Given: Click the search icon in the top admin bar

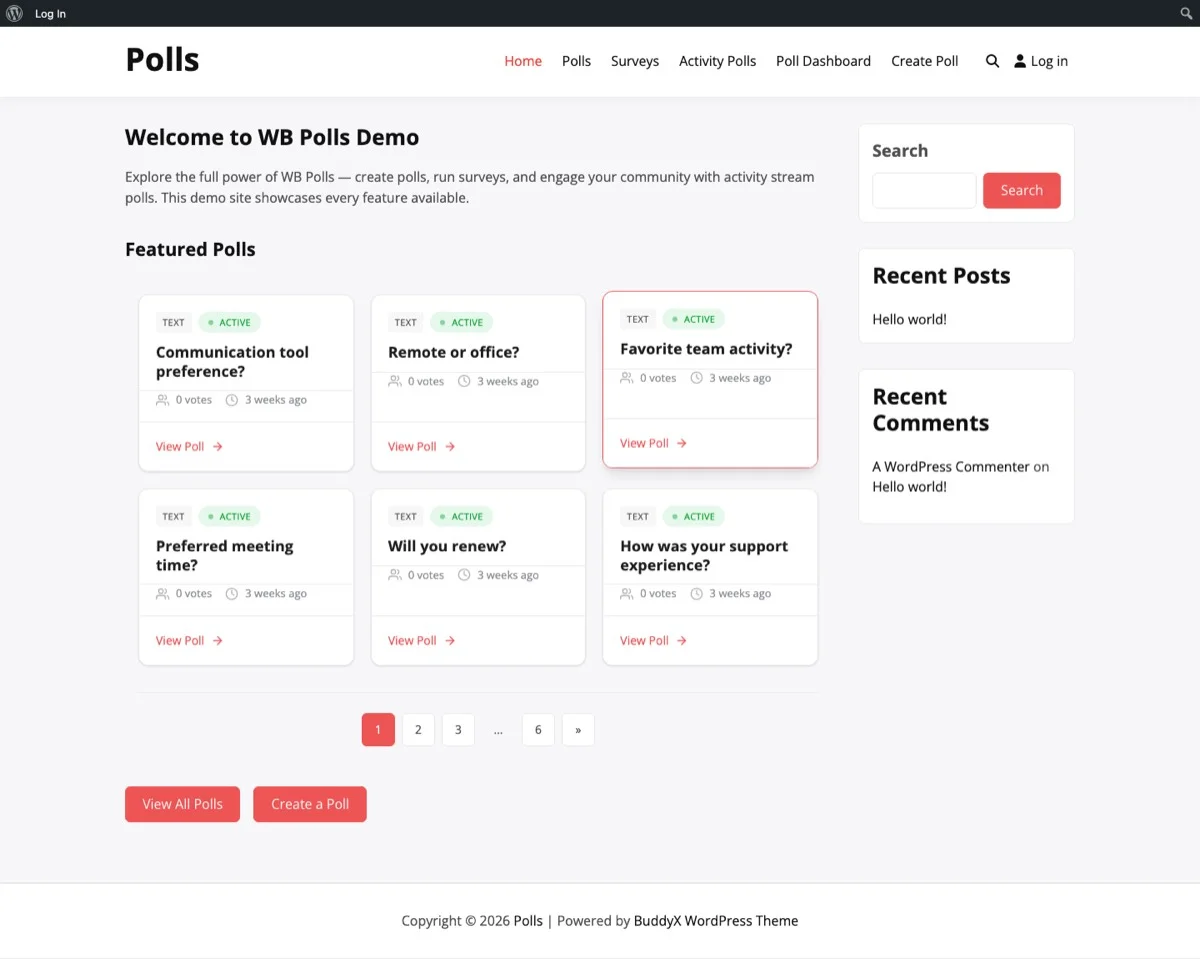Looking at the screenshot, I should point(1186,13).
